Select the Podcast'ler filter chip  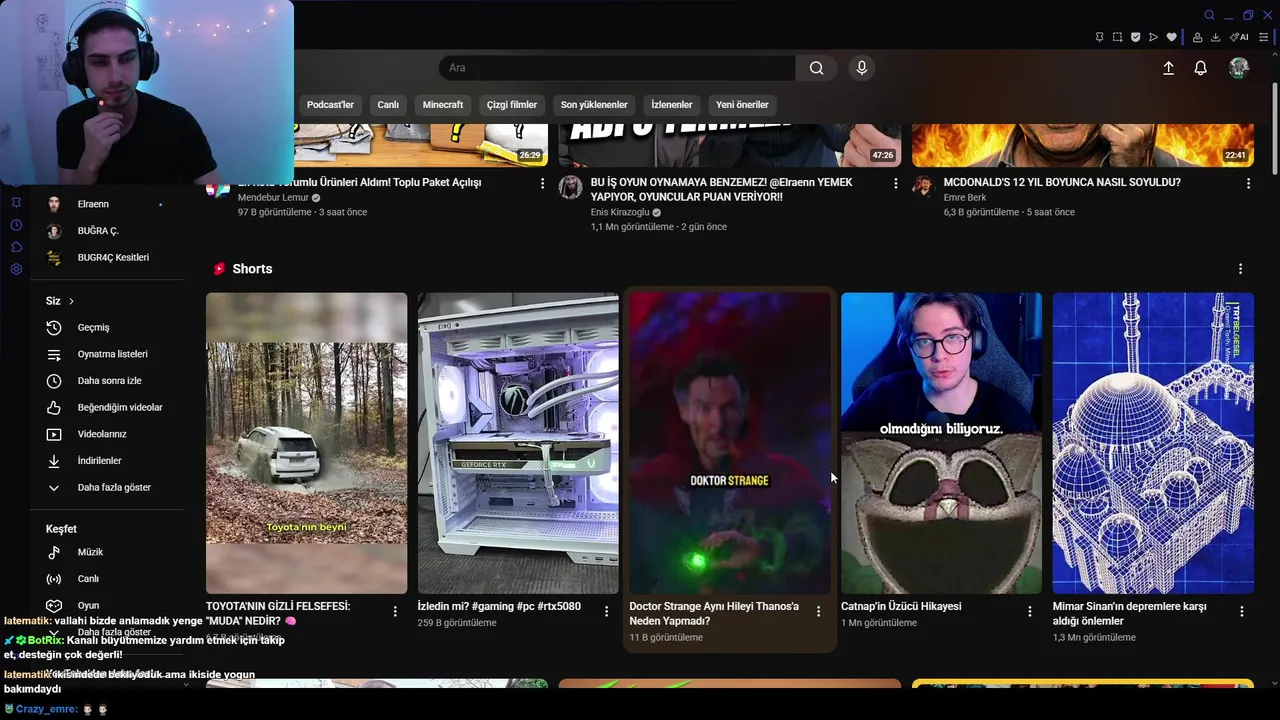(330, 105)
